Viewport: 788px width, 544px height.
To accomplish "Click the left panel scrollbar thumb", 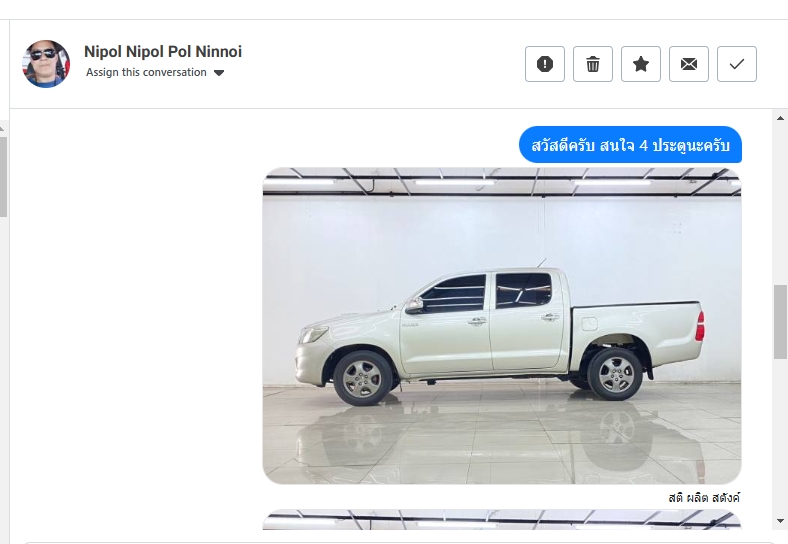I will pos(3,176).
